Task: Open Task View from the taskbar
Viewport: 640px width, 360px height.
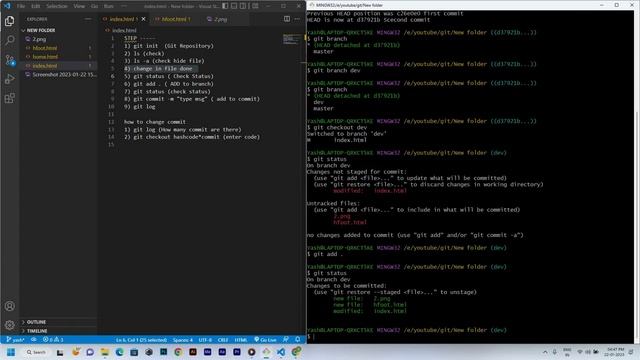Action: point(60,352)
